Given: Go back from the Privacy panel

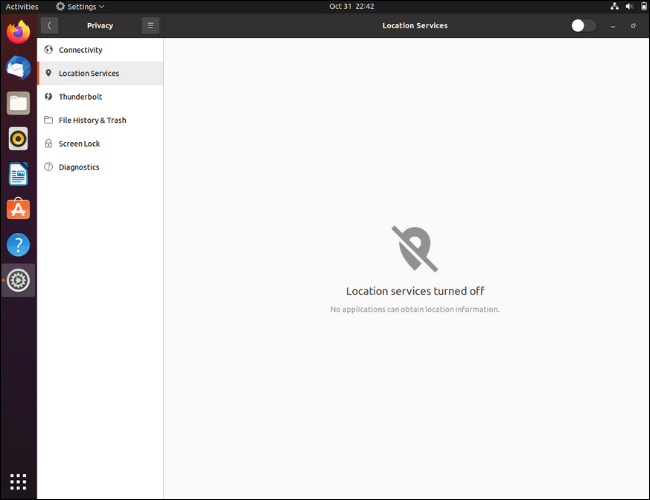Looking at the screenshot, I should [x=49, y=26].
